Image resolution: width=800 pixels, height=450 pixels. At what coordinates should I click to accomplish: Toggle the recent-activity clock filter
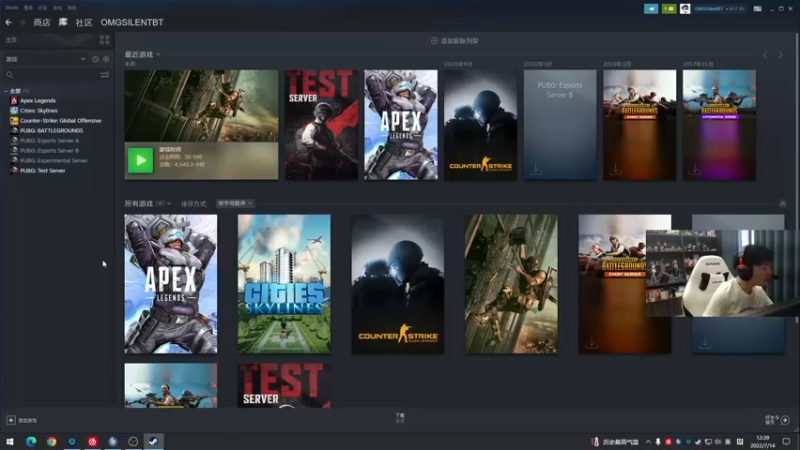click(x=95, y=59)
